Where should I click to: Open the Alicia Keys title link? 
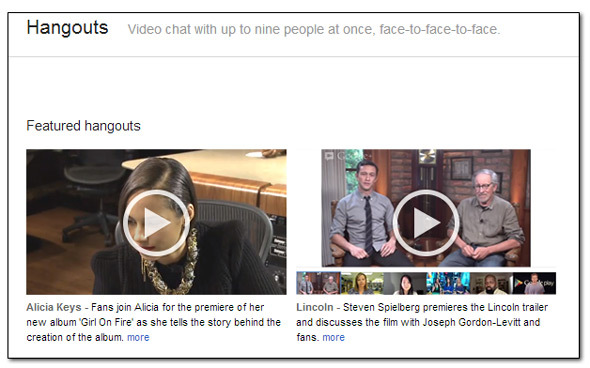coord(54,307)
